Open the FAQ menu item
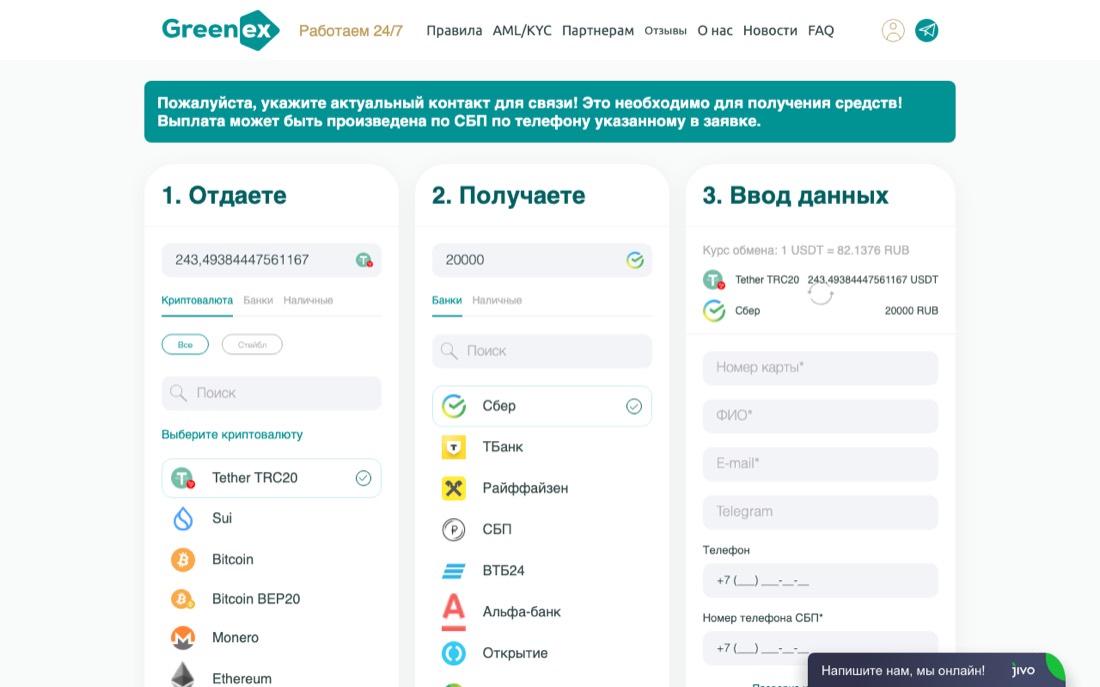The height and width of the screenshot is (687, 1100). 821,31
